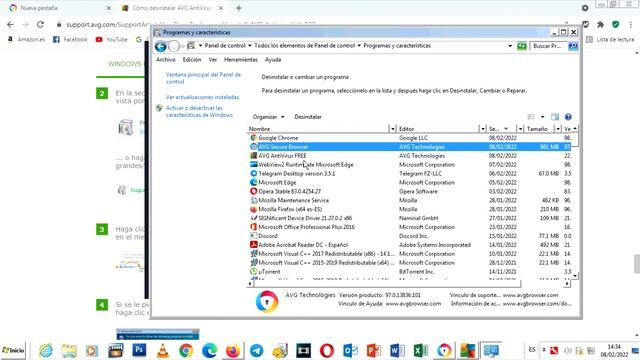Click the change view icon in toolbar
The image size is (640, 360).
(531, 117)
